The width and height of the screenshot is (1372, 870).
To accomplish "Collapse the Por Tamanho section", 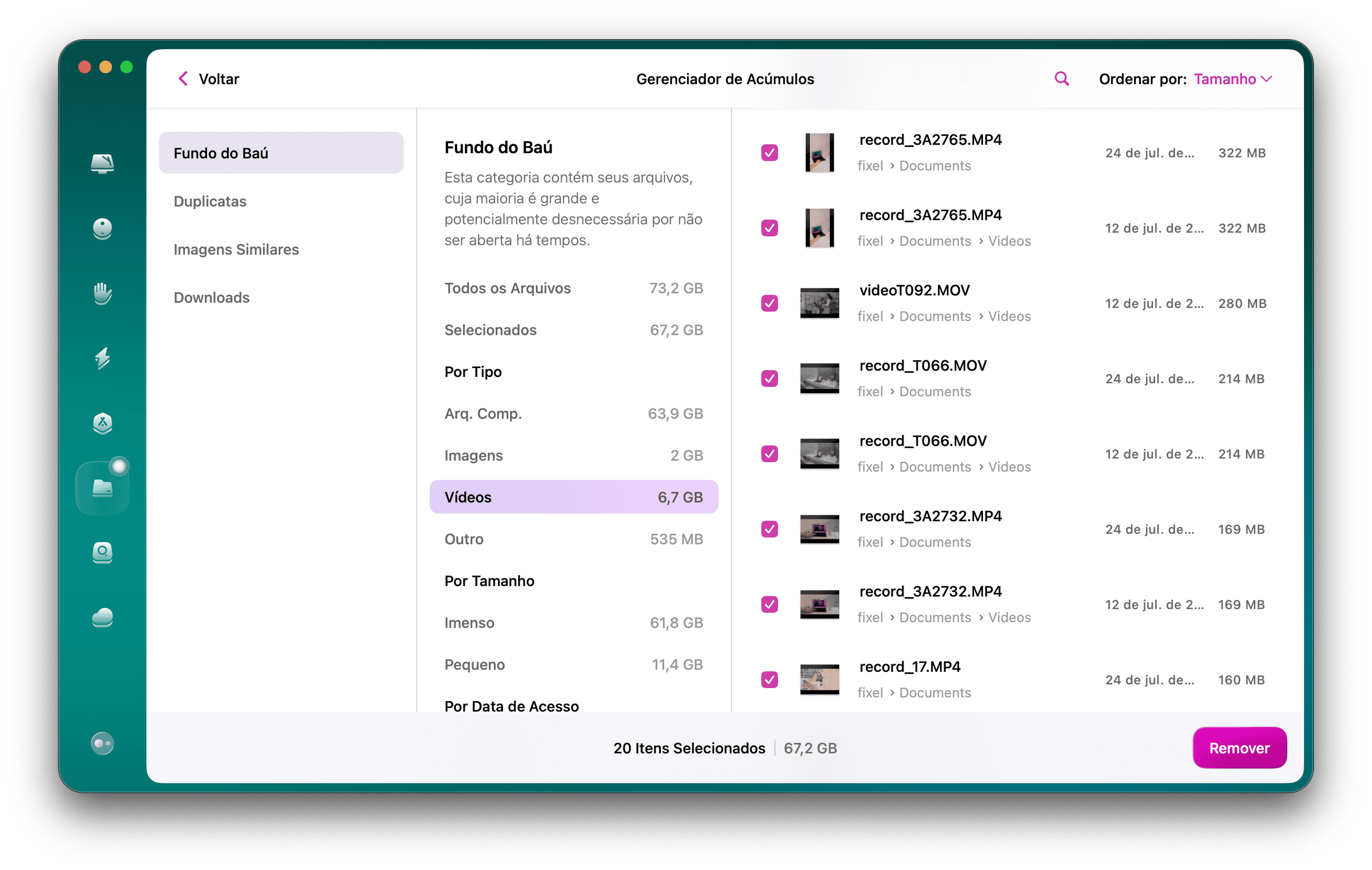I will click(x=489, y=580).
